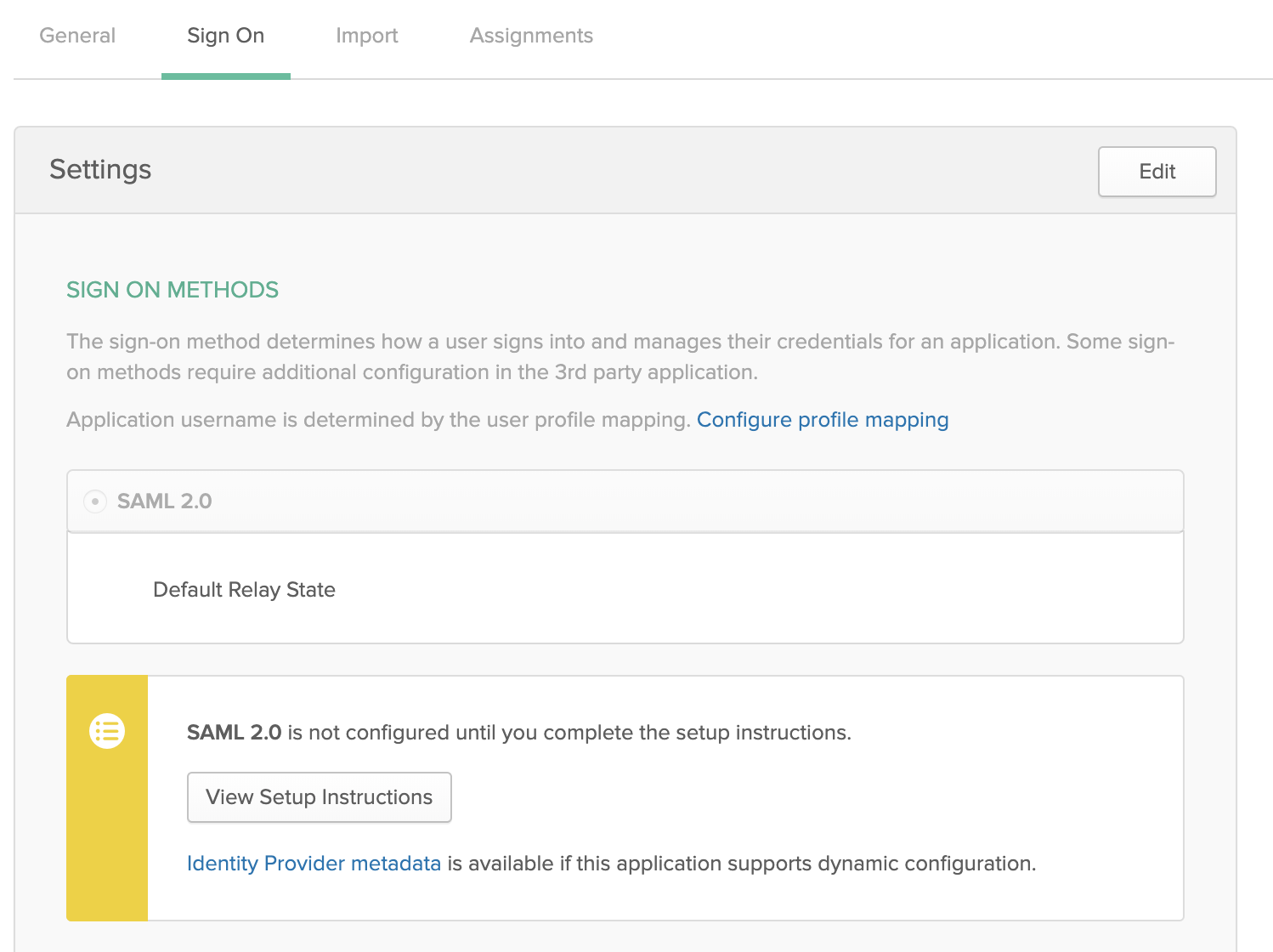Follow the Configure profile mapping link
The width and height of the screenshot is (1273, 952).
click(x=822, y=420)
